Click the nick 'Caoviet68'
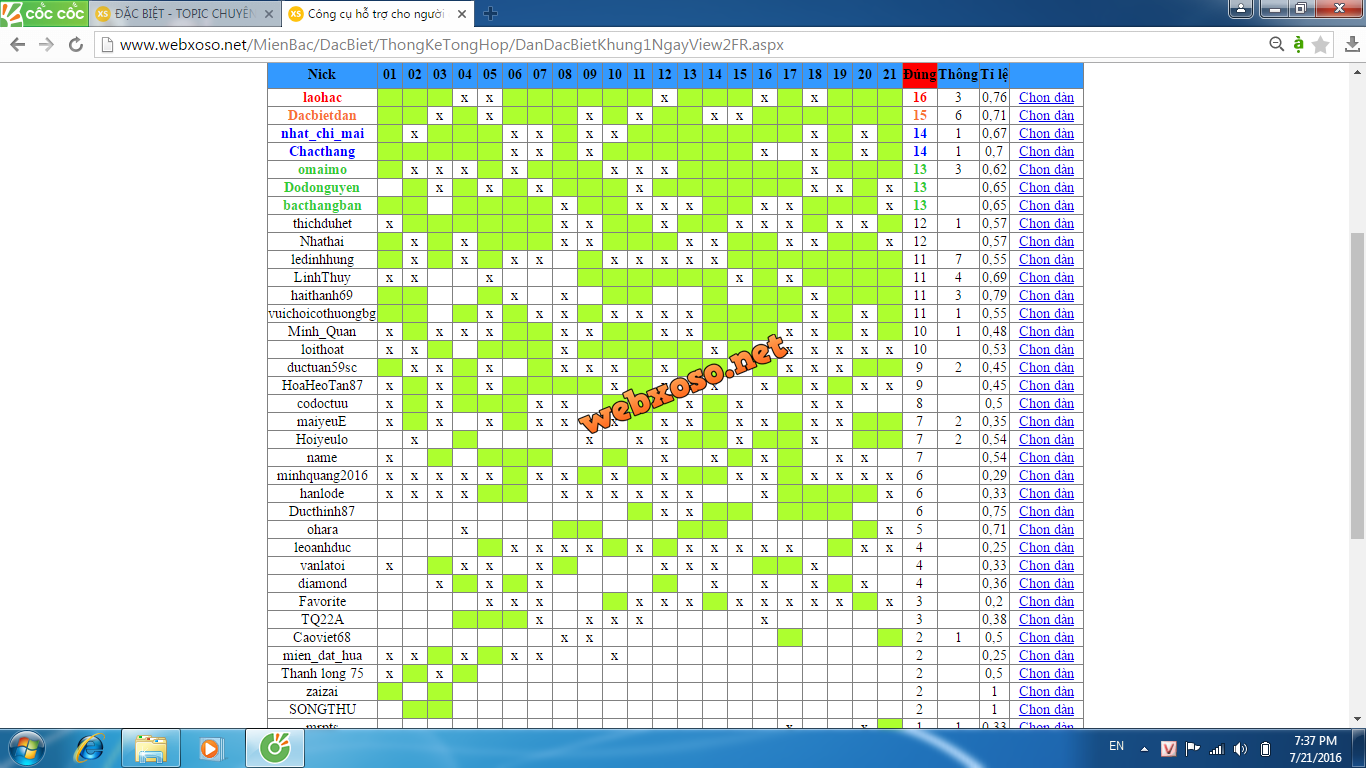Image resolution: width=1366 pixels, height=768 pixels. pyautogui.click(x=322, y=637)
